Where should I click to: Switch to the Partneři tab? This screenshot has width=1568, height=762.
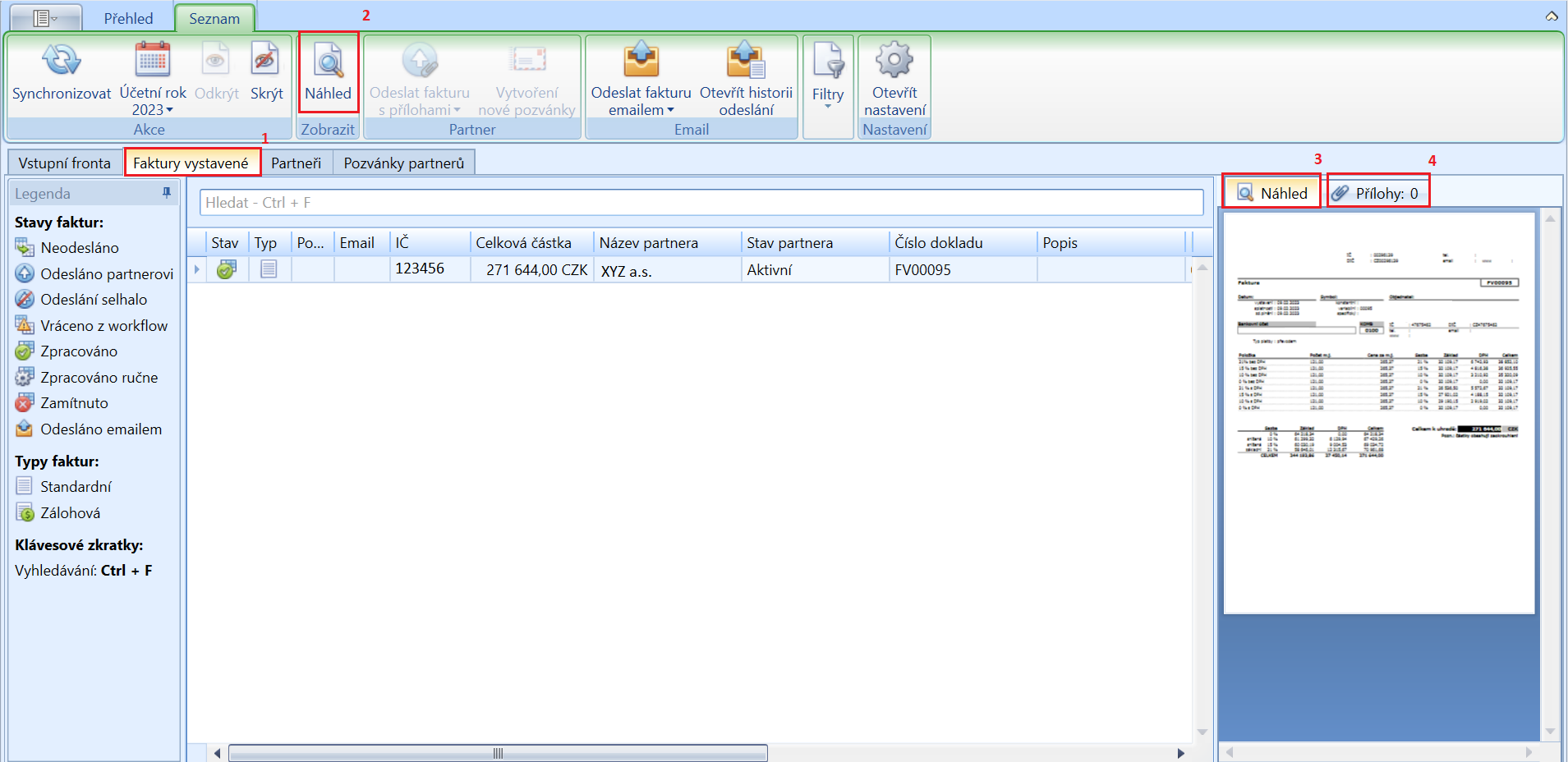tap(296, 163)
